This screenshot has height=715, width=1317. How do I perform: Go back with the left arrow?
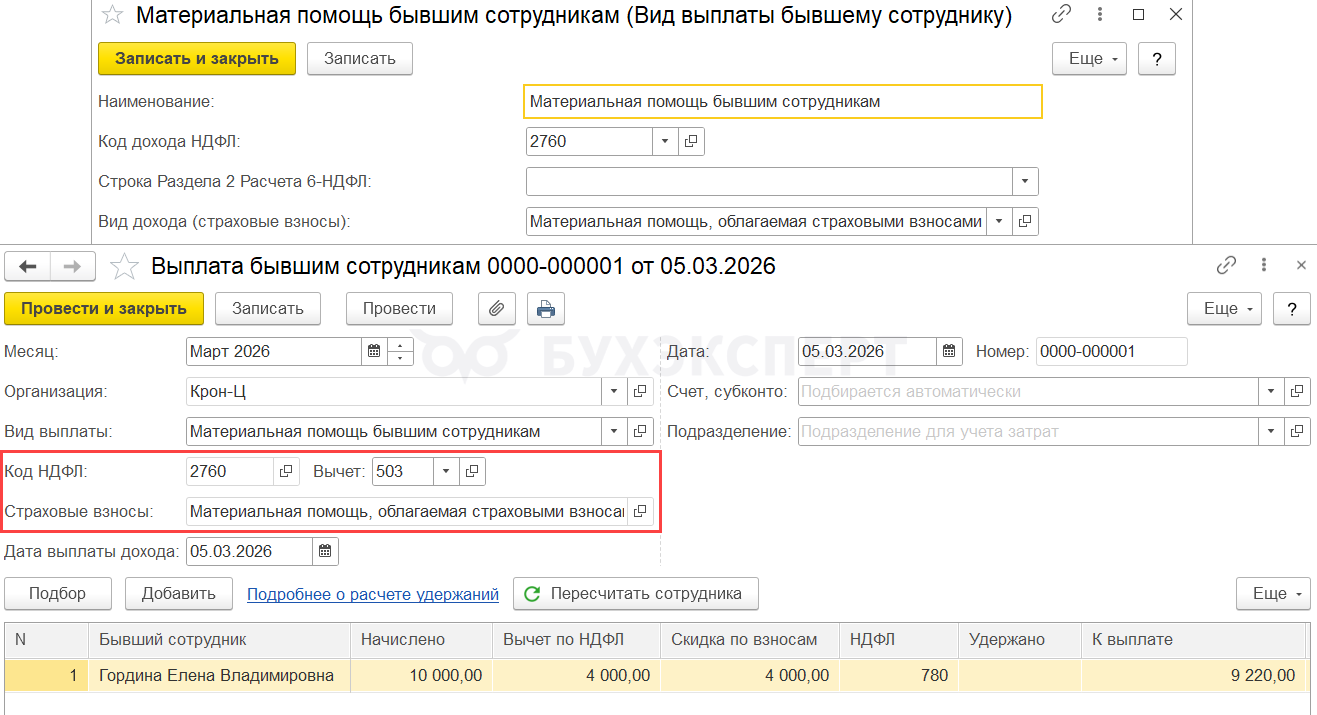(28, 266)
